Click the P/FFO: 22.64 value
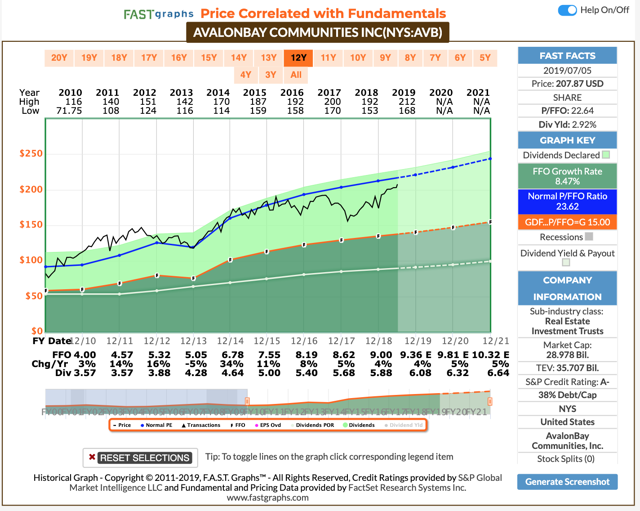This screenshot has width=640, height=511. (x=567, y=111)
